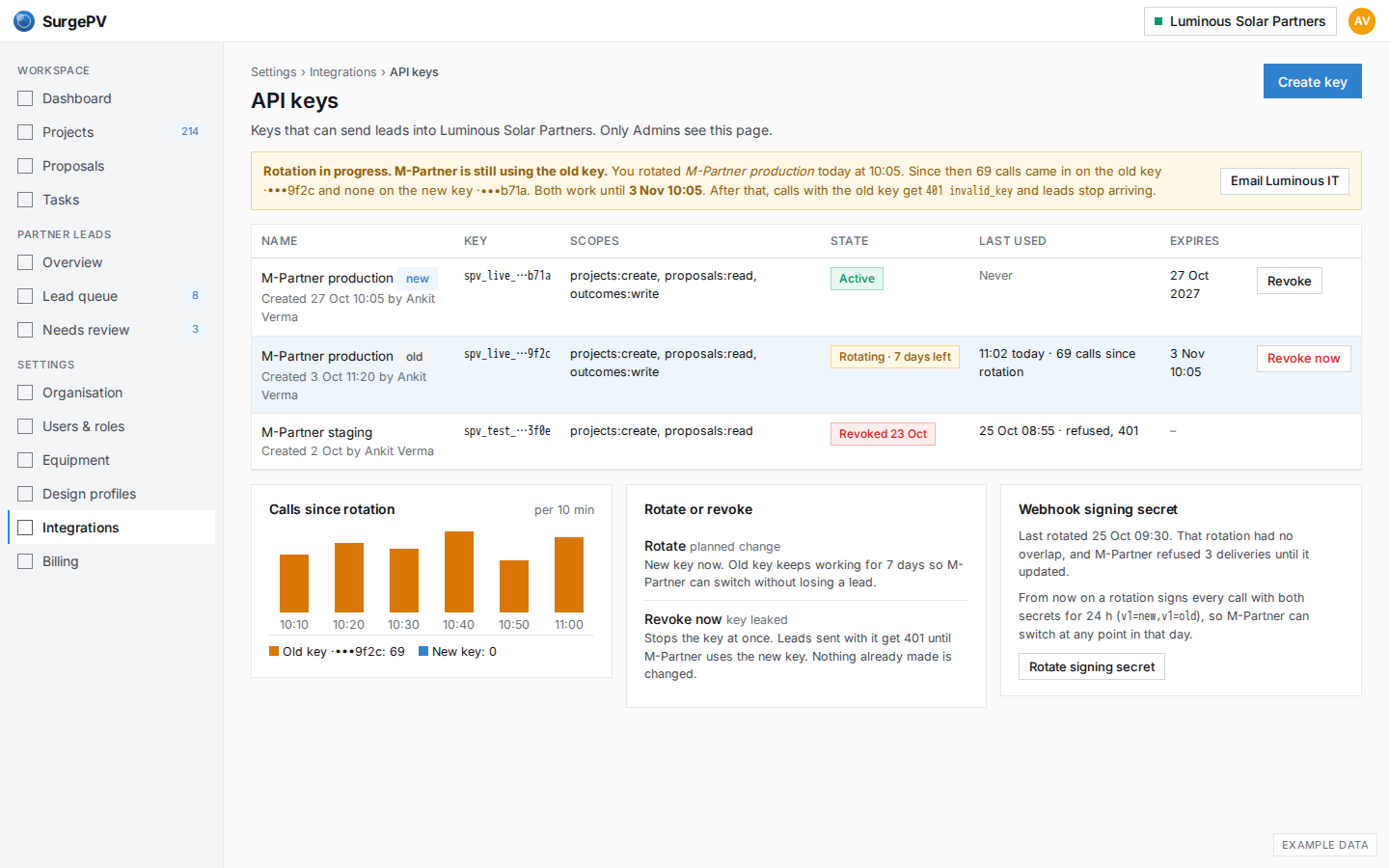Screen dimensions: 1389x868
Task: Click the Create key button
Action: 1313,82
